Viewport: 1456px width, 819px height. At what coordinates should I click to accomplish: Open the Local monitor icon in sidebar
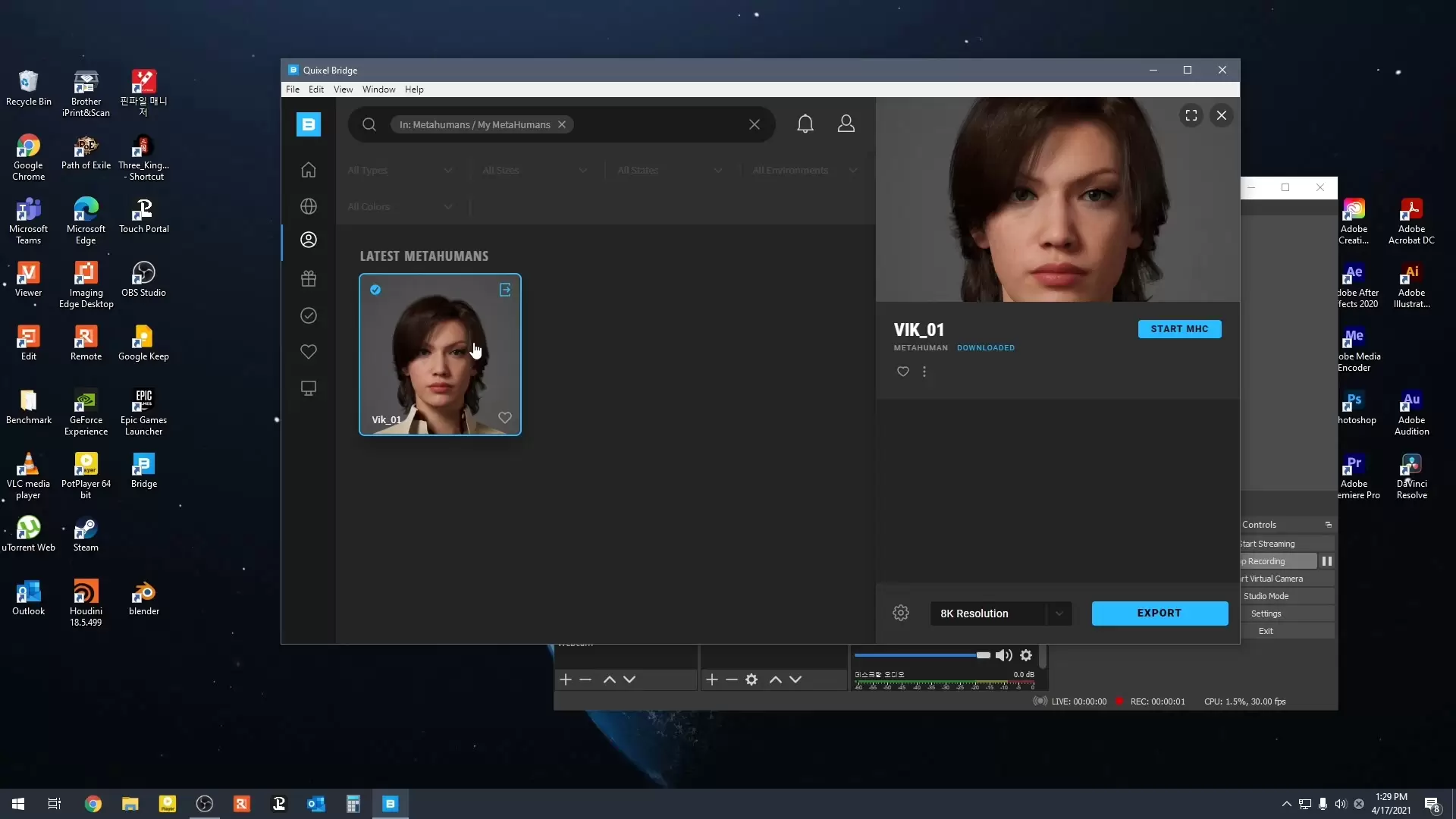[308, 388]
